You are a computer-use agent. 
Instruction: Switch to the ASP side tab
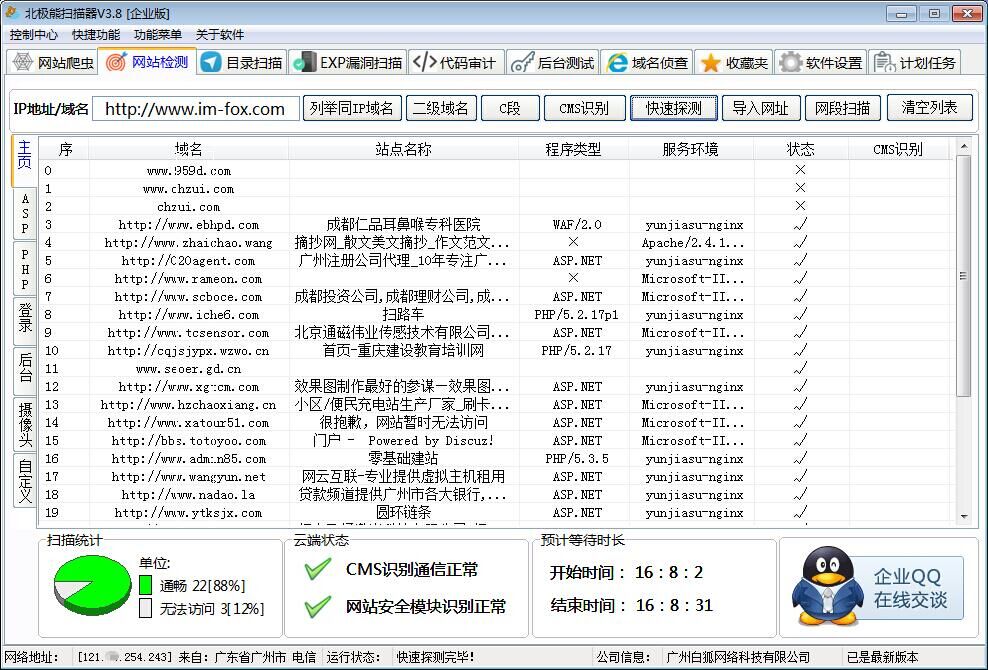[x=25, y=214]
